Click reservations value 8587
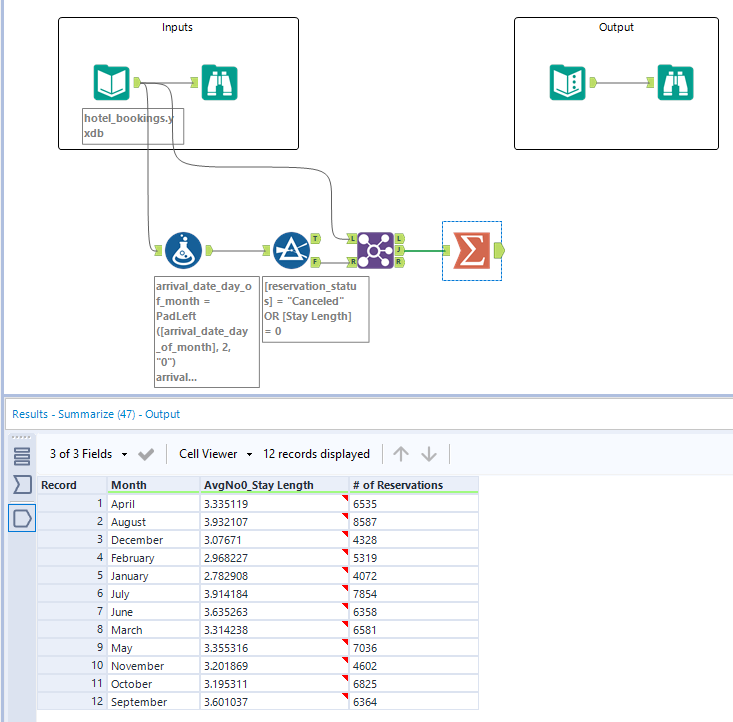 [x=414, y=522]
